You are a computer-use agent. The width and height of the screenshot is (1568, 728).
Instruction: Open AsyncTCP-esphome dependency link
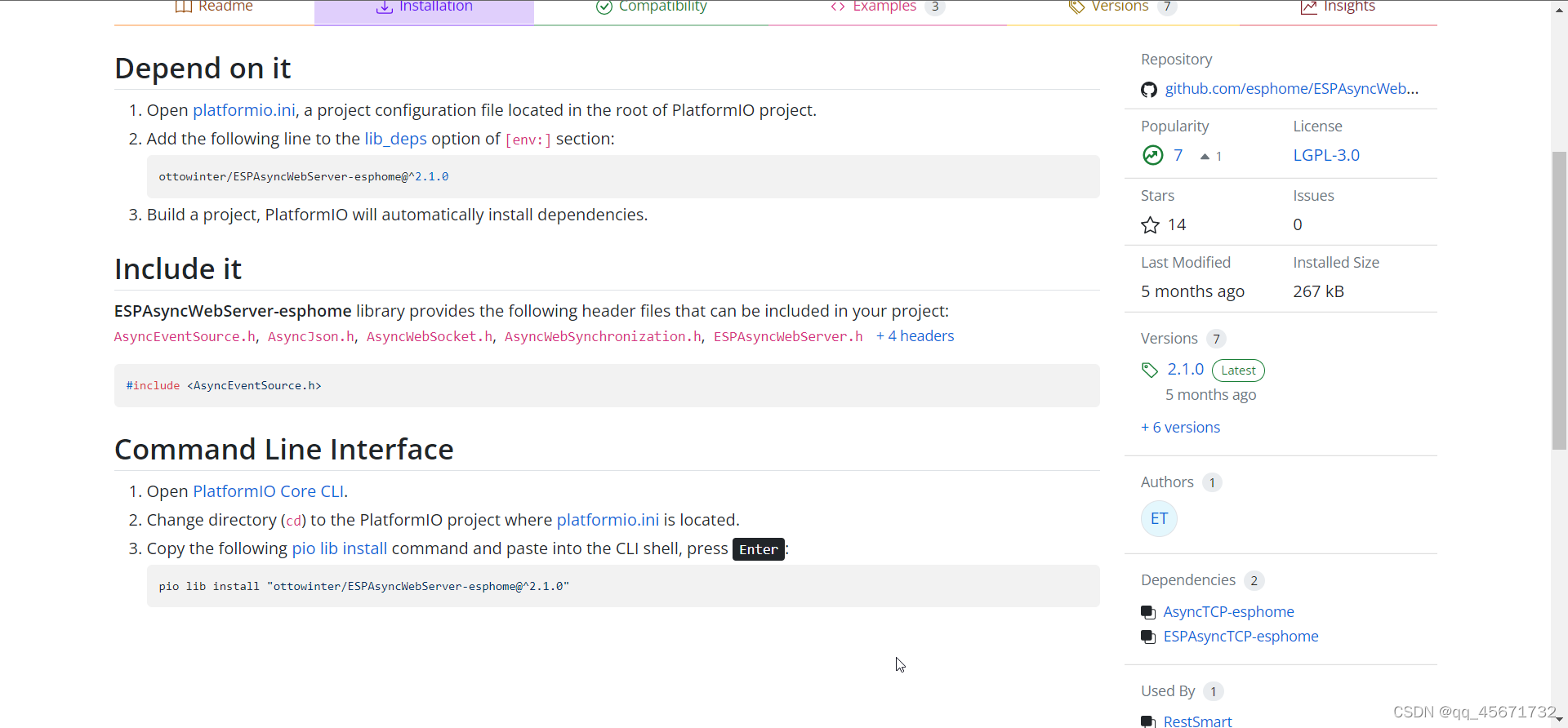point(1228,612)
